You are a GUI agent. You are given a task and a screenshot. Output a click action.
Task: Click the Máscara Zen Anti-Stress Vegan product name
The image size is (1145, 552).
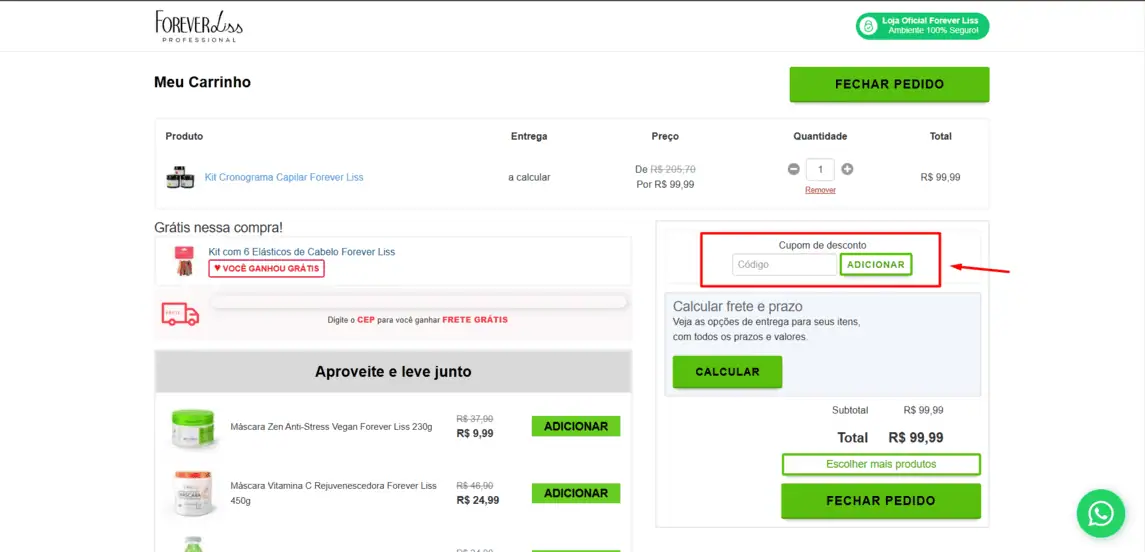[x=332, y=427]
